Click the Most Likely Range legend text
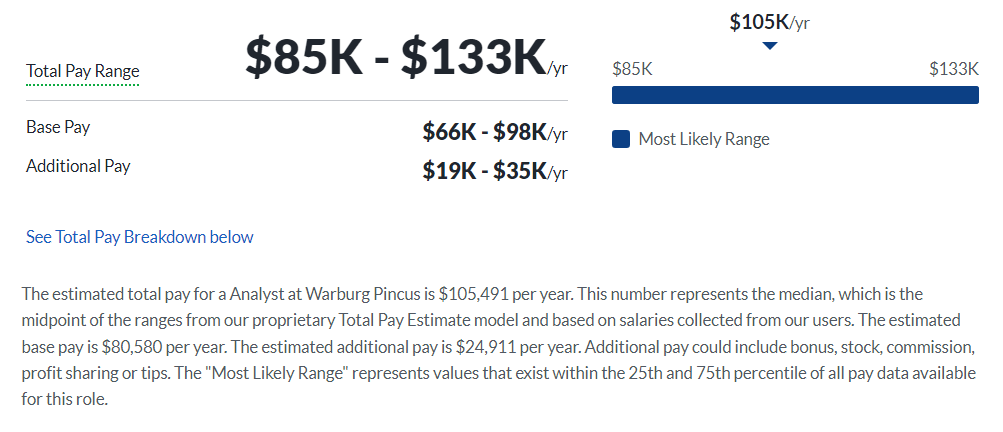1003x432 pixels. (704, 139)
